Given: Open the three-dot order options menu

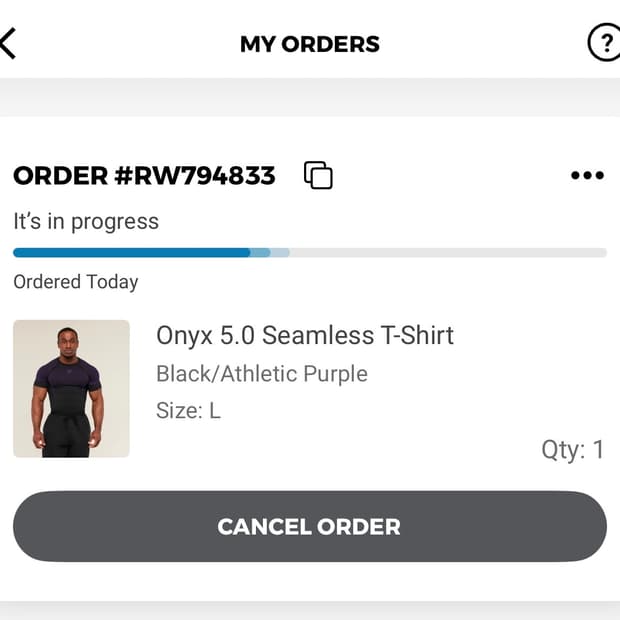Looking at the screenshot, I should 587,176.
